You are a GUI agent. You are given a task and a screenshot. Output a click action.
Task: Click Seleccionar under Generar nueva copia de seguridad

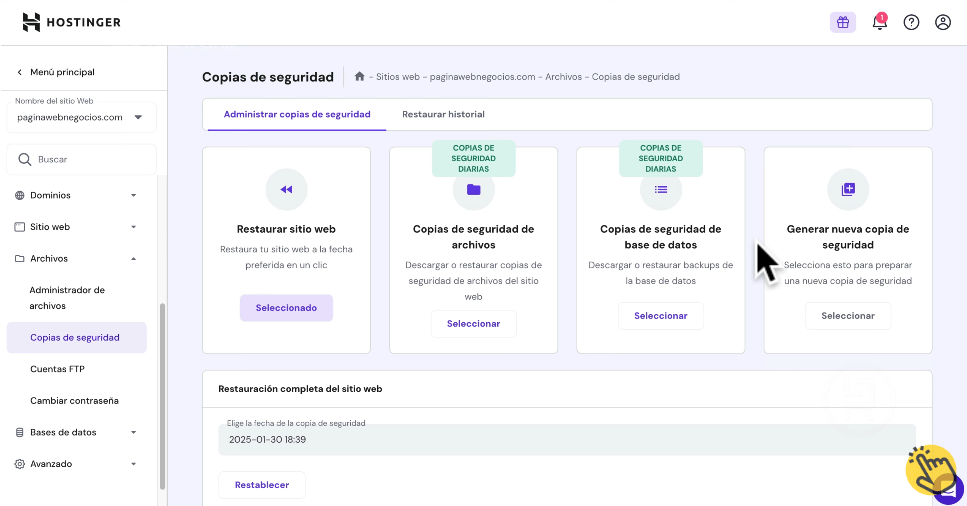[848, 316]
